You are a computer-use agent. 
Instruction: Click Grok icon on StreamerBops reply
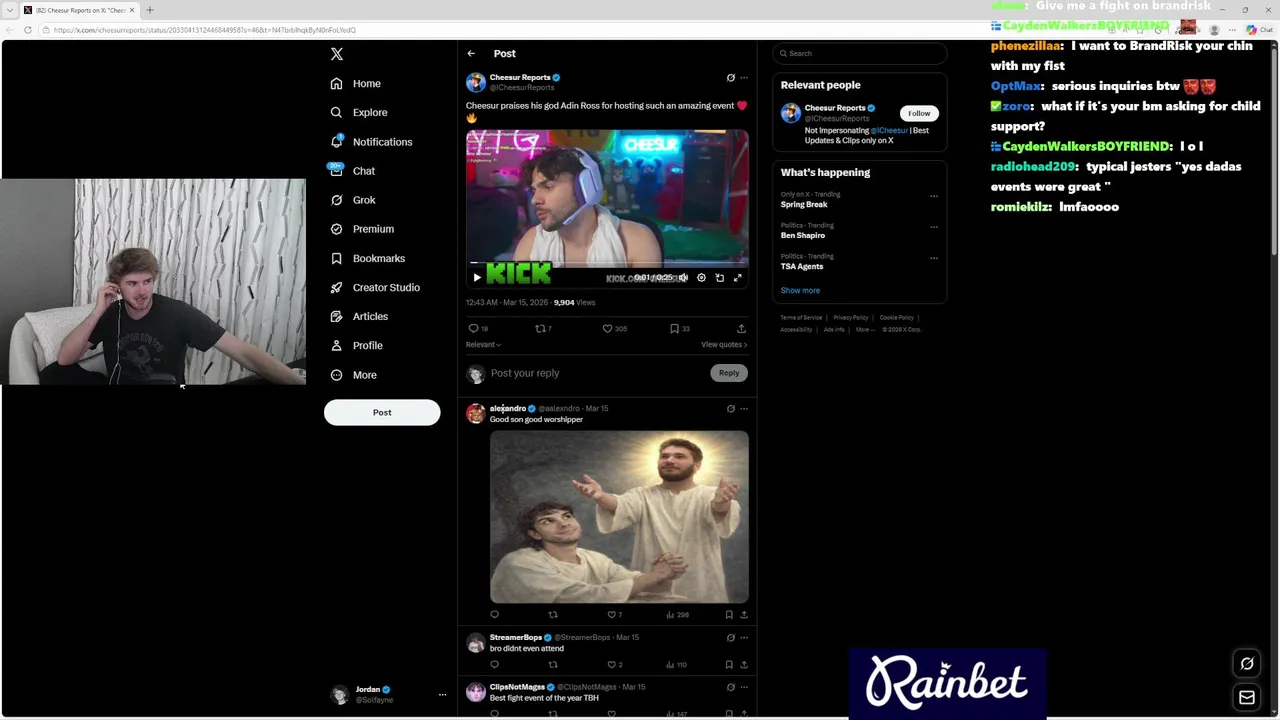730,637
